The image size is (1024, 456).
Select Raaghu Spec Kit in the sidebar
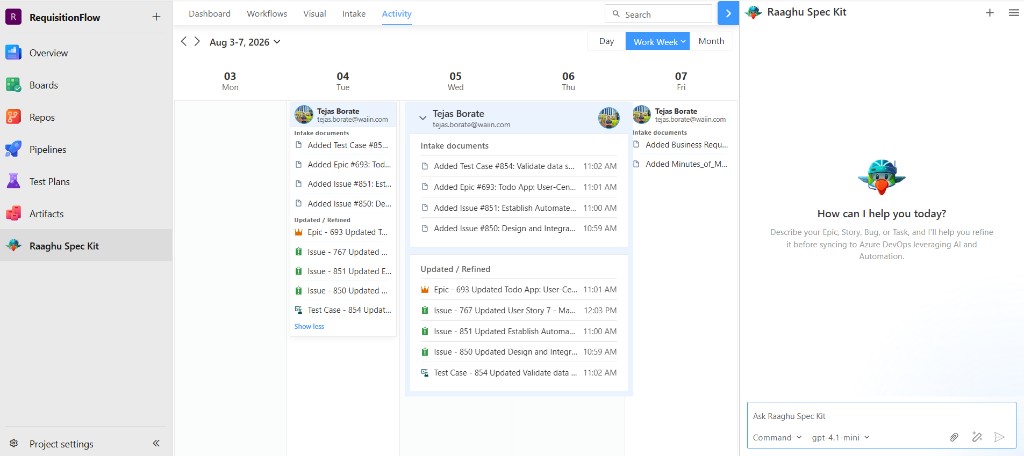[86, 246]
